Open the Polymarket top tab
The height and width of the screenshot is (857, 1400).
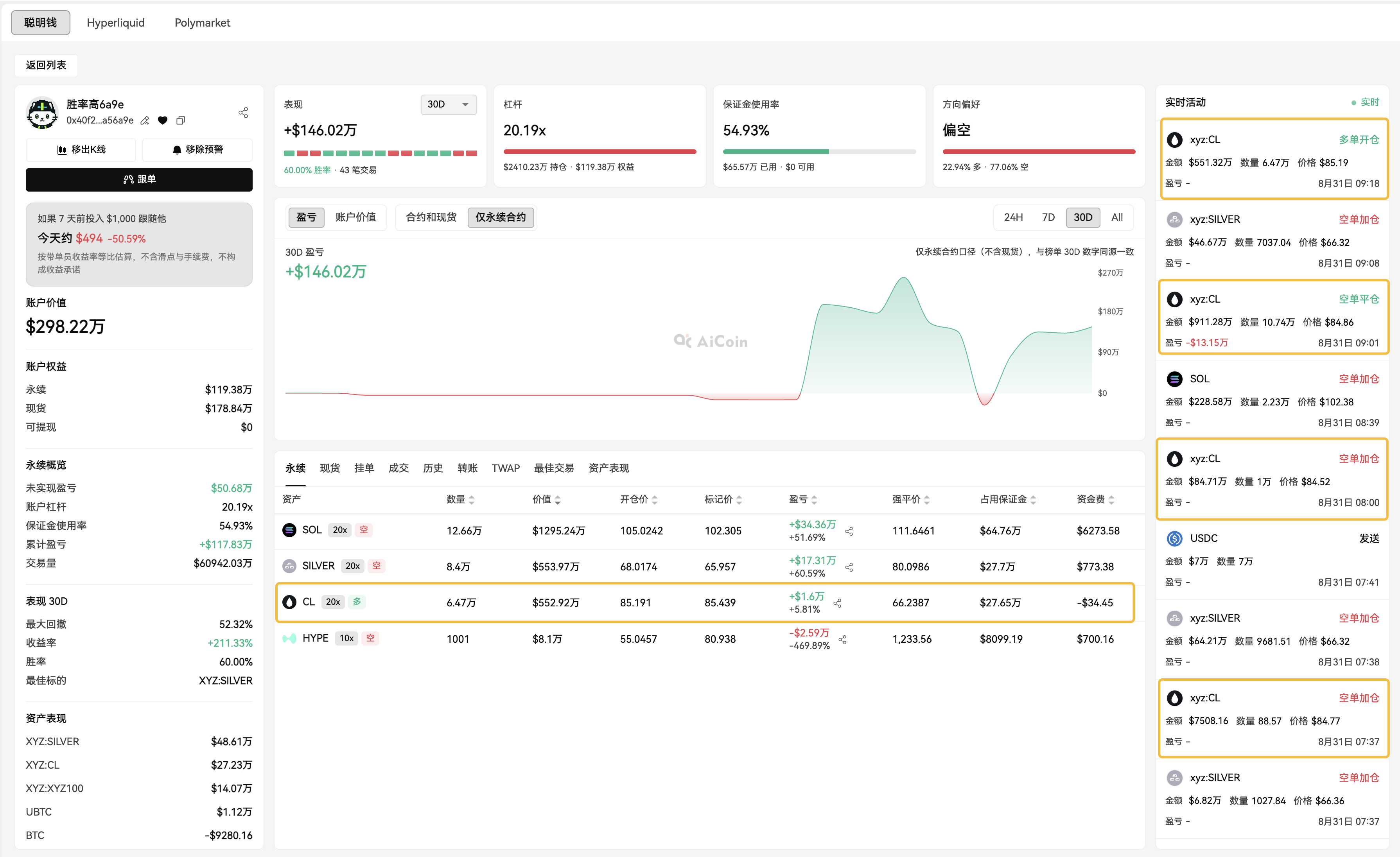pos(202,23)
